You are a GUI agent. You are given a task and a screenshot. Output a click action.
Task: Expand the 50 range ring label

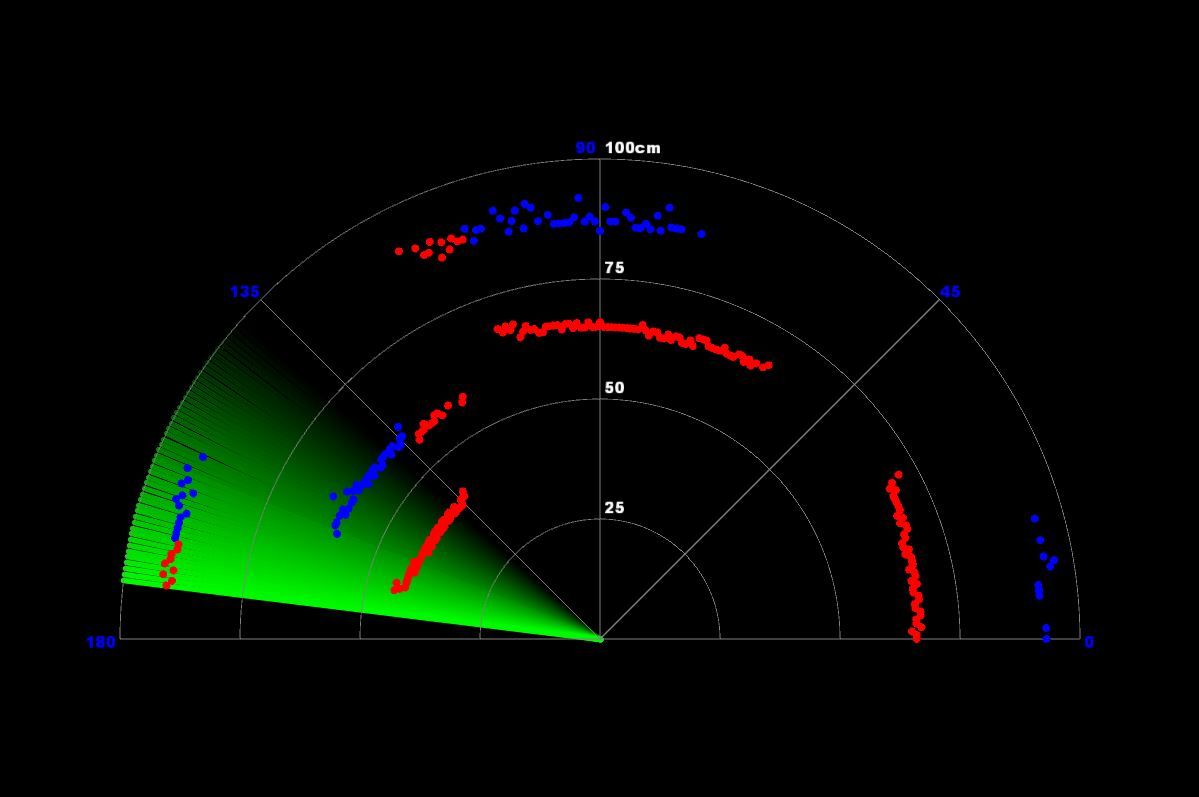click(x=613, y=386)
